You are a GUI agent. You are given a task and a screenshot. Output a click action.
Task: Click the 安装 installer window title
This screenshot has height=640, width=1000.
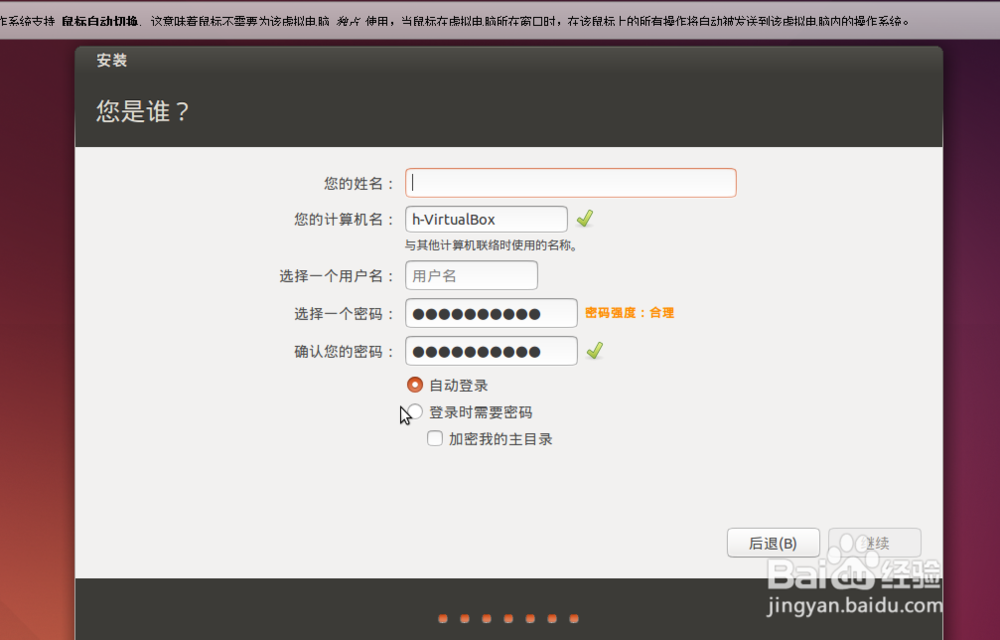111,61
